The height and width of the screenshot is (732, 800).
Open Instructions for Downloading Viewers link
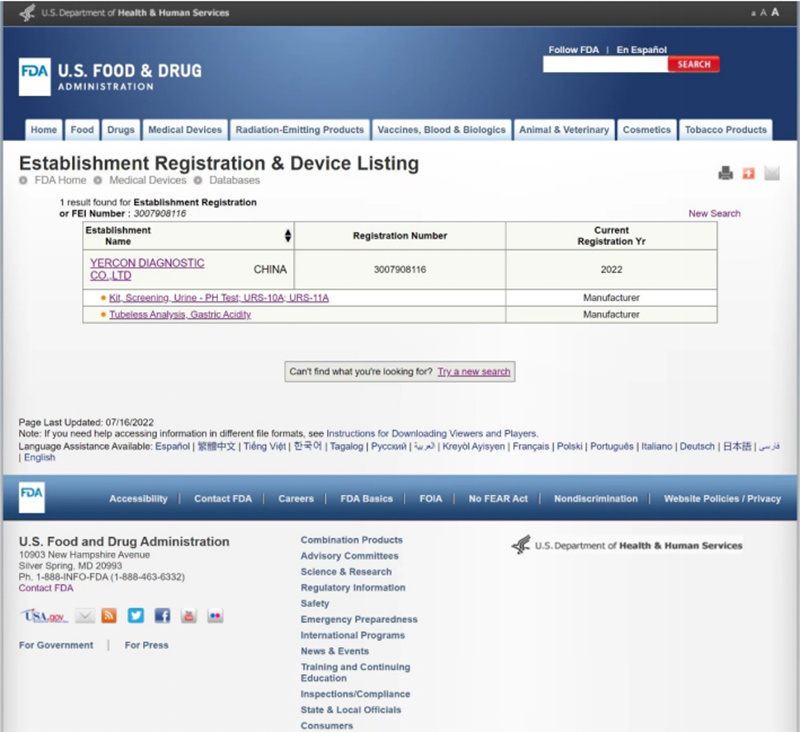tap(432, 434)
